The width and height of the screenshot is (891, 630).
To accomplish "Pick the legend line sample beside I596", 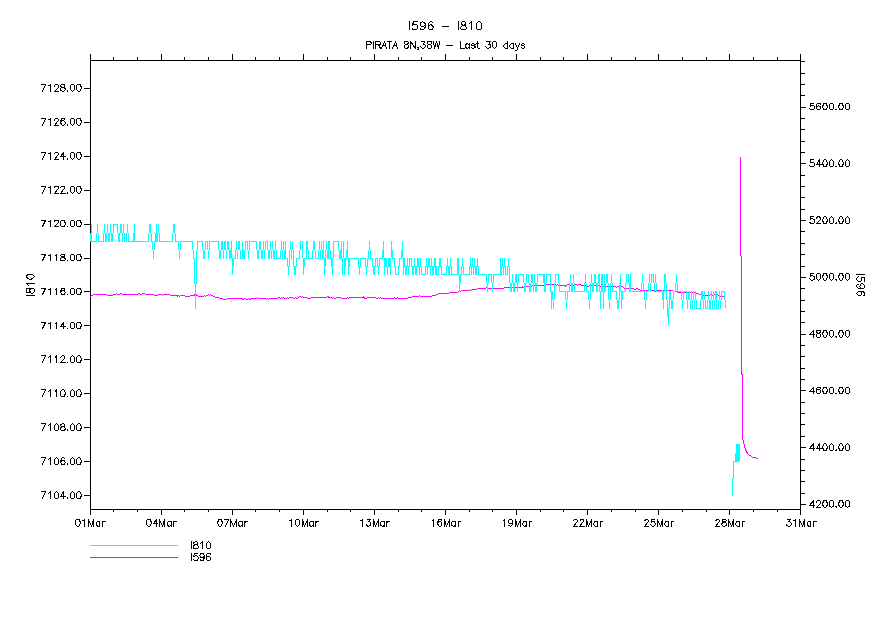I will (x=133, y=557).
